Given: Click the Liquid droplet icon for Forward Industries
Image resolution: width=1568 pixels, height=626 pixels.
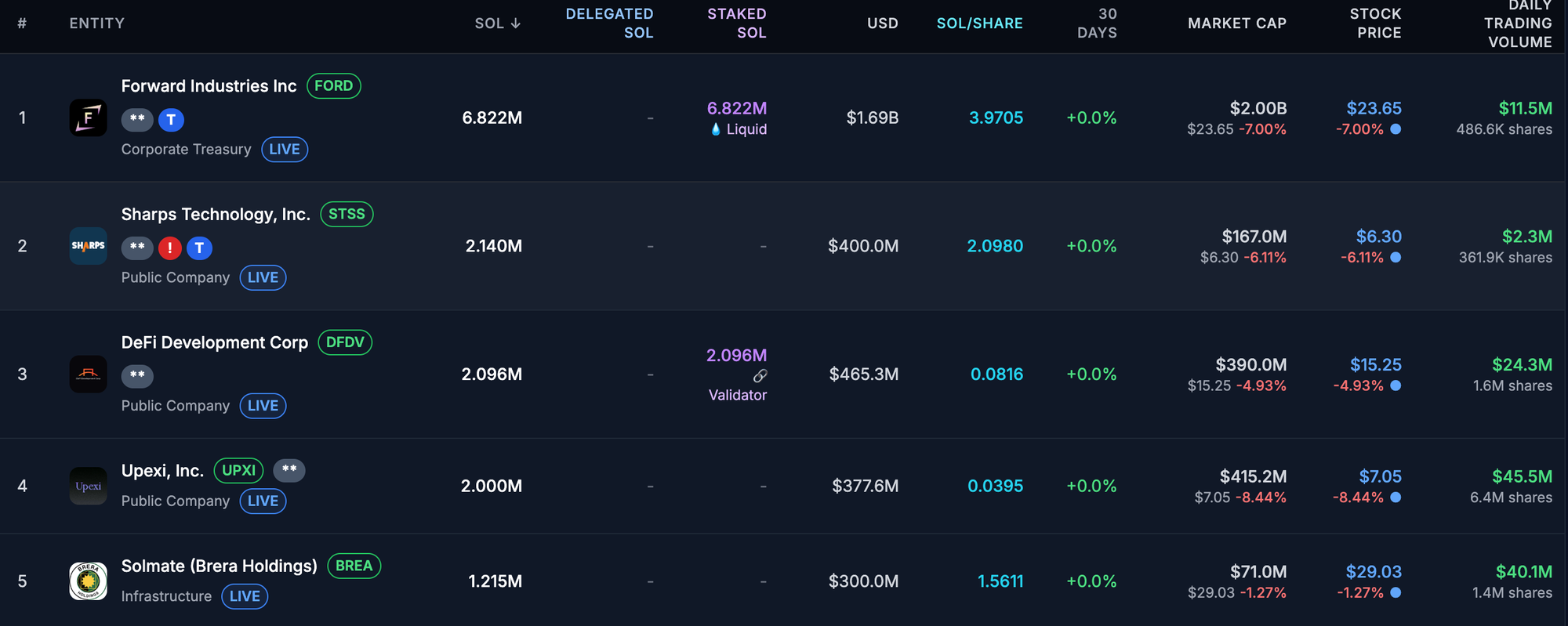Looking at the screenshot, I should [715, 129].
